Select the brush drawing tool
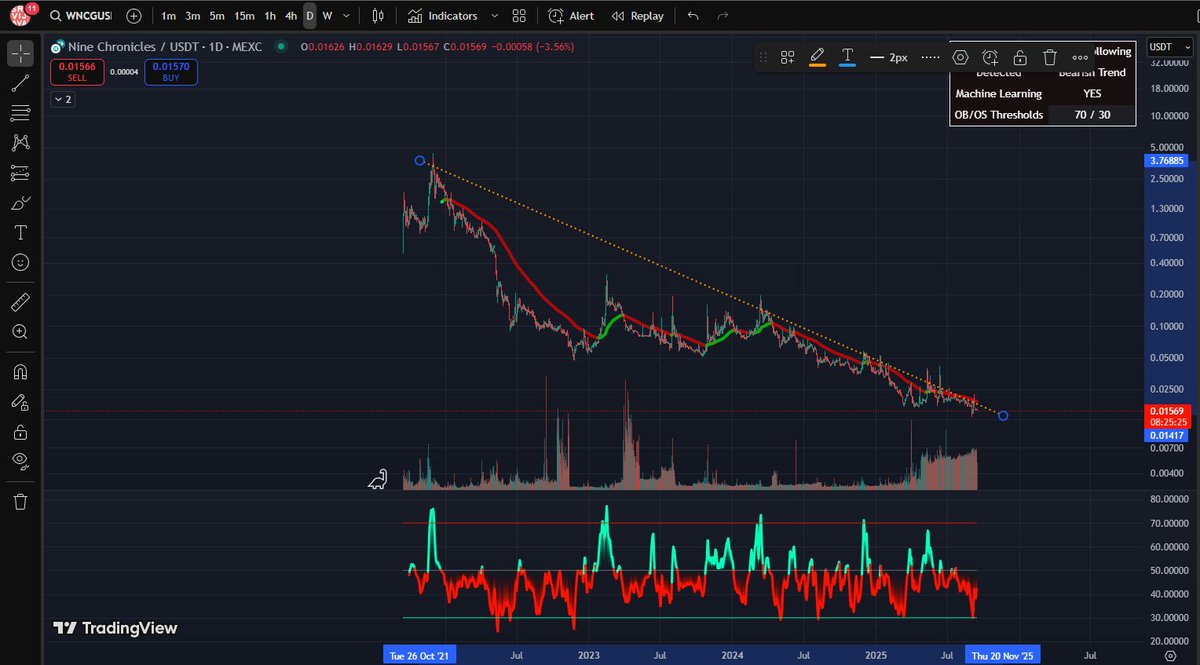1200x665 pixels. pos(20,203)
